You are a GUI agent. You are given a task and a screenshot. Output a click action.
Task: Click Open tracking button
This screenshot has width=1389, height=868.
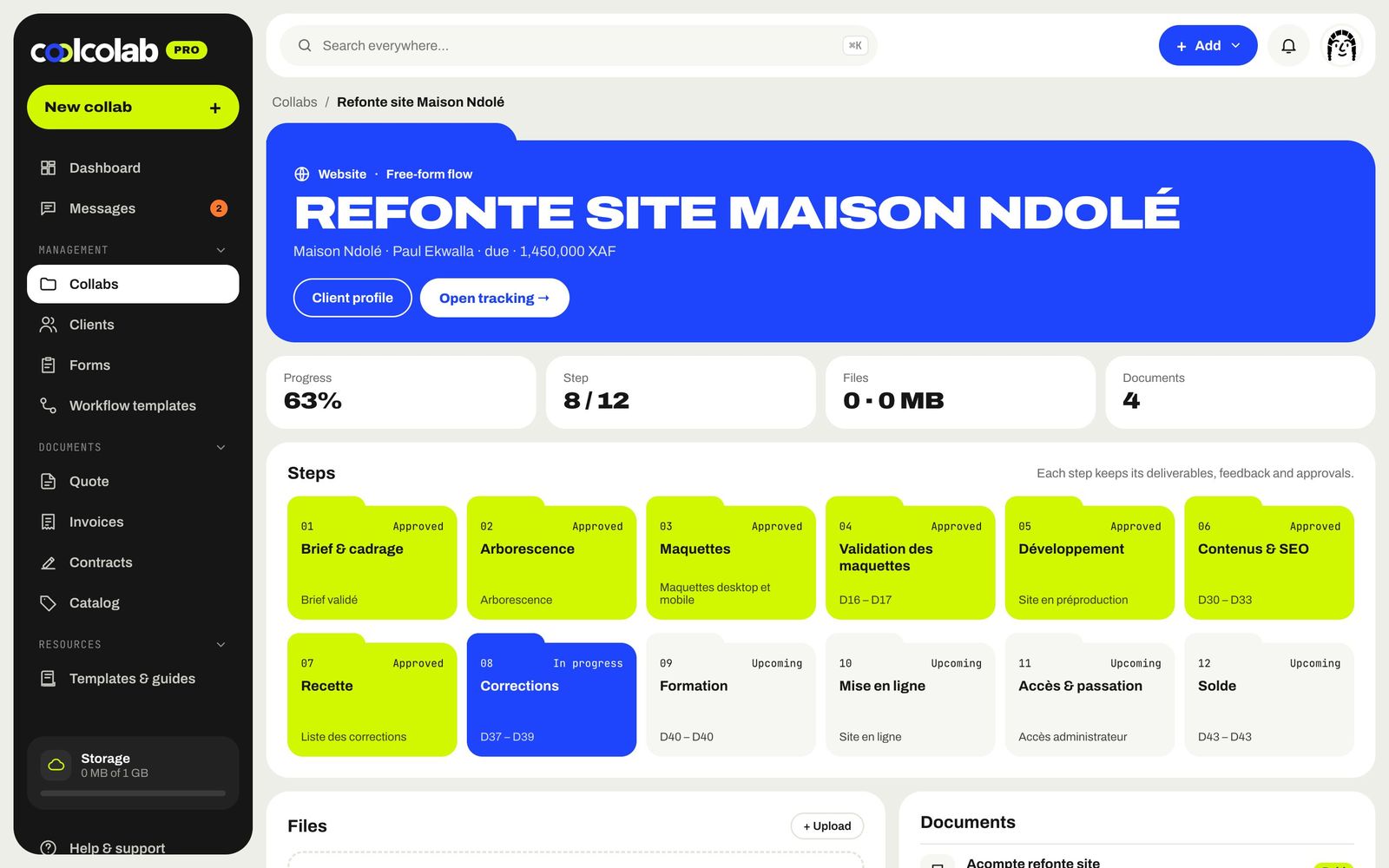click(x=494, y=298)
